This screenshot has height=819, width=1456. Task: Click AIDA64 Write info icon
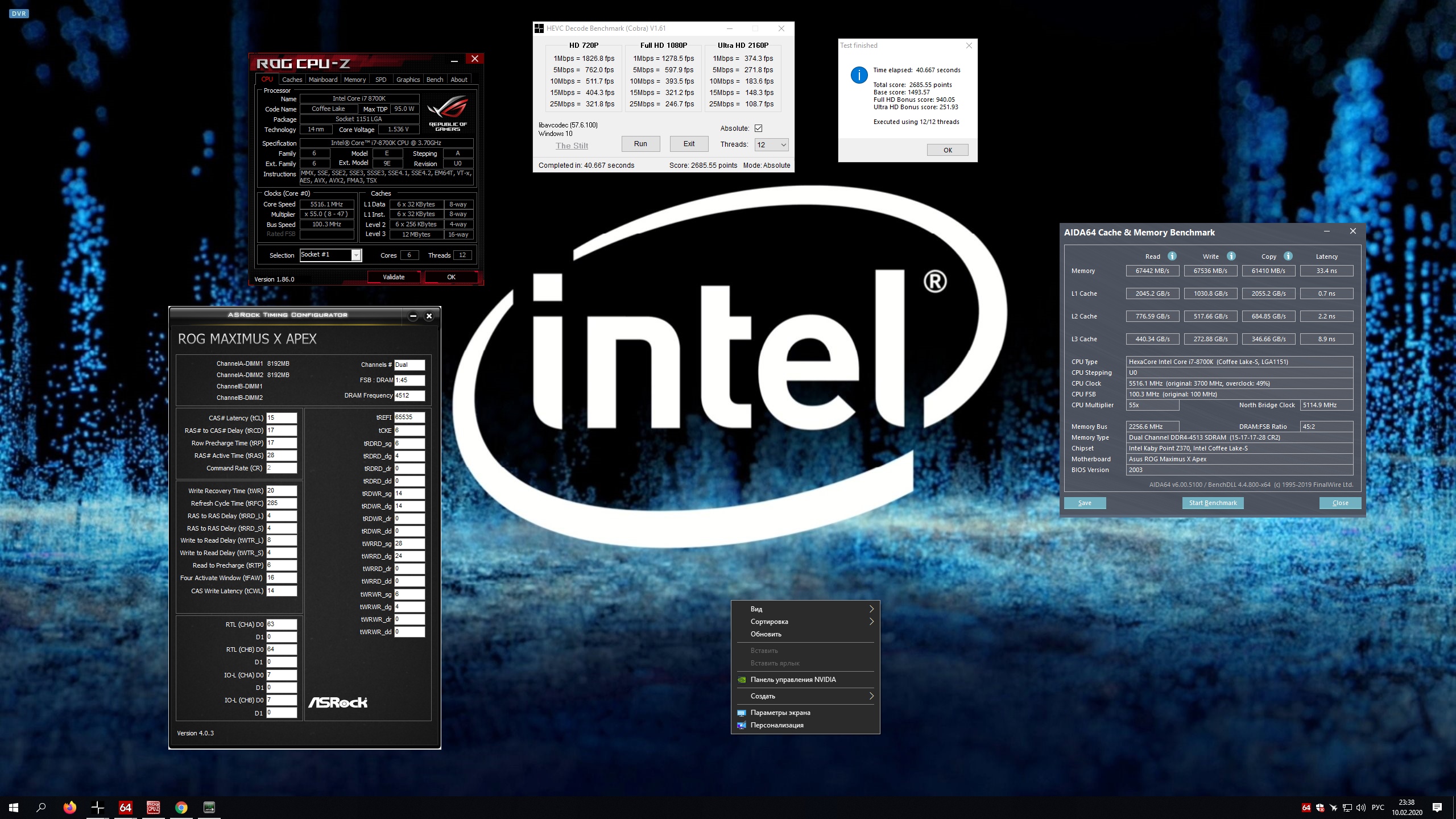tap(1231, 256)
